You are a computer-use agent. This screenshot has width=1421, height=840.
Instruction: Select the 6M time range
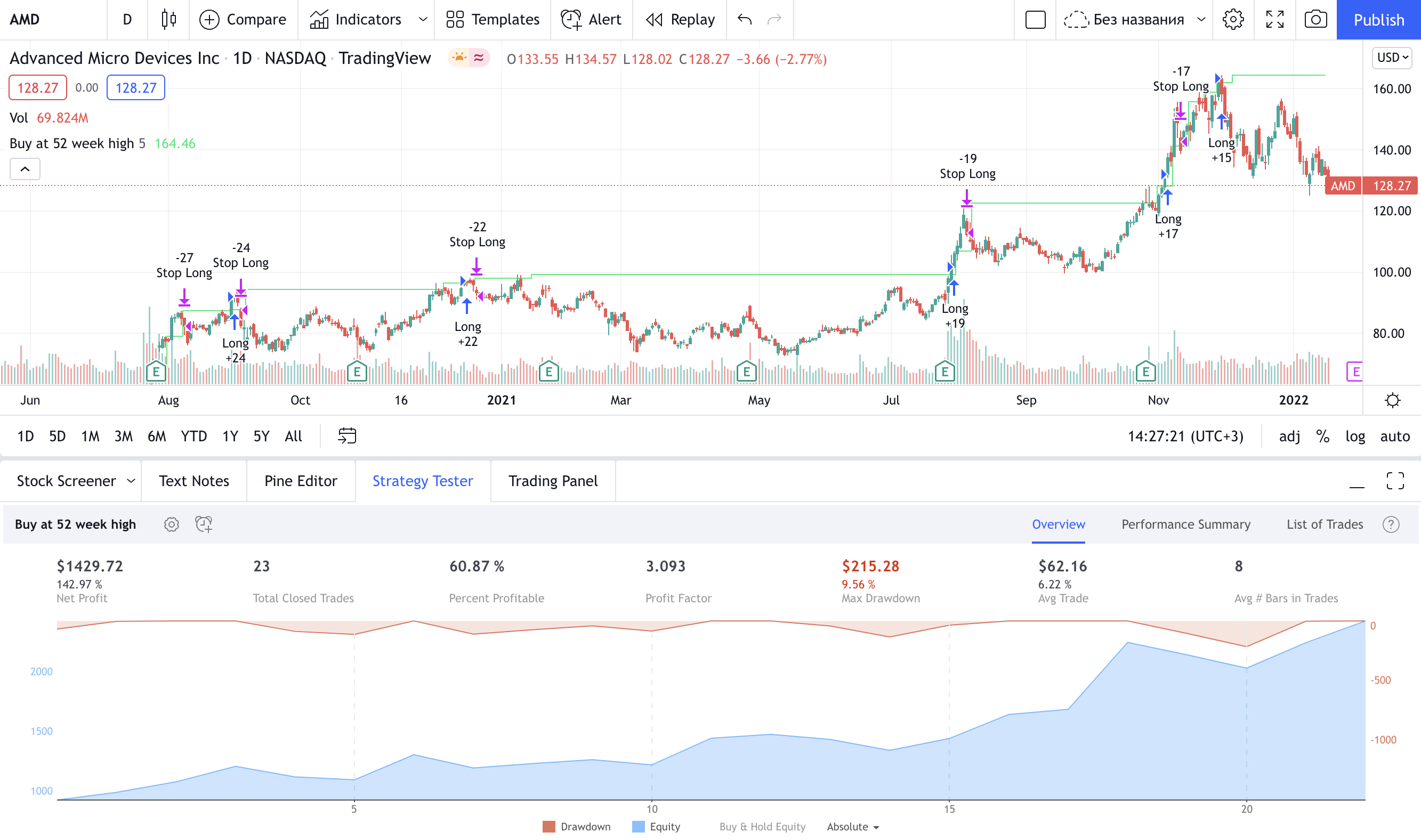click(x=156, y=437)
